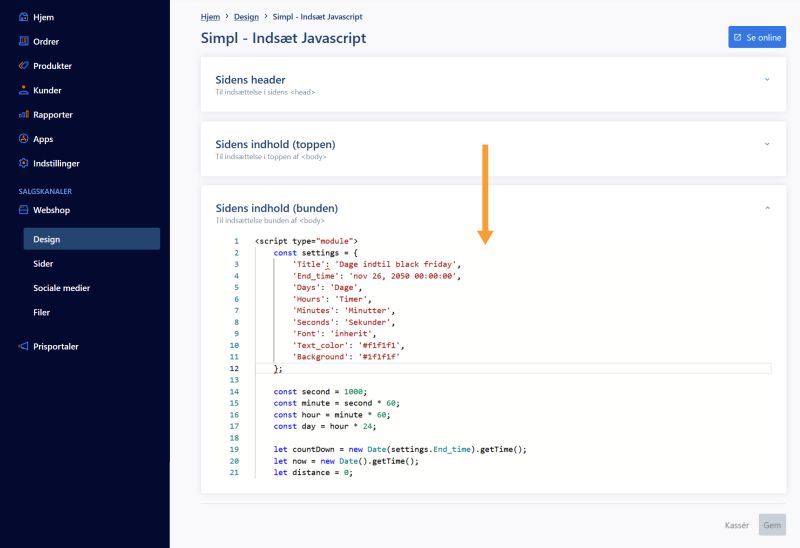Viewport: 800px width, 548px height.
Task: Click the Produkter tag icon
Action: [x=23, y=65]
